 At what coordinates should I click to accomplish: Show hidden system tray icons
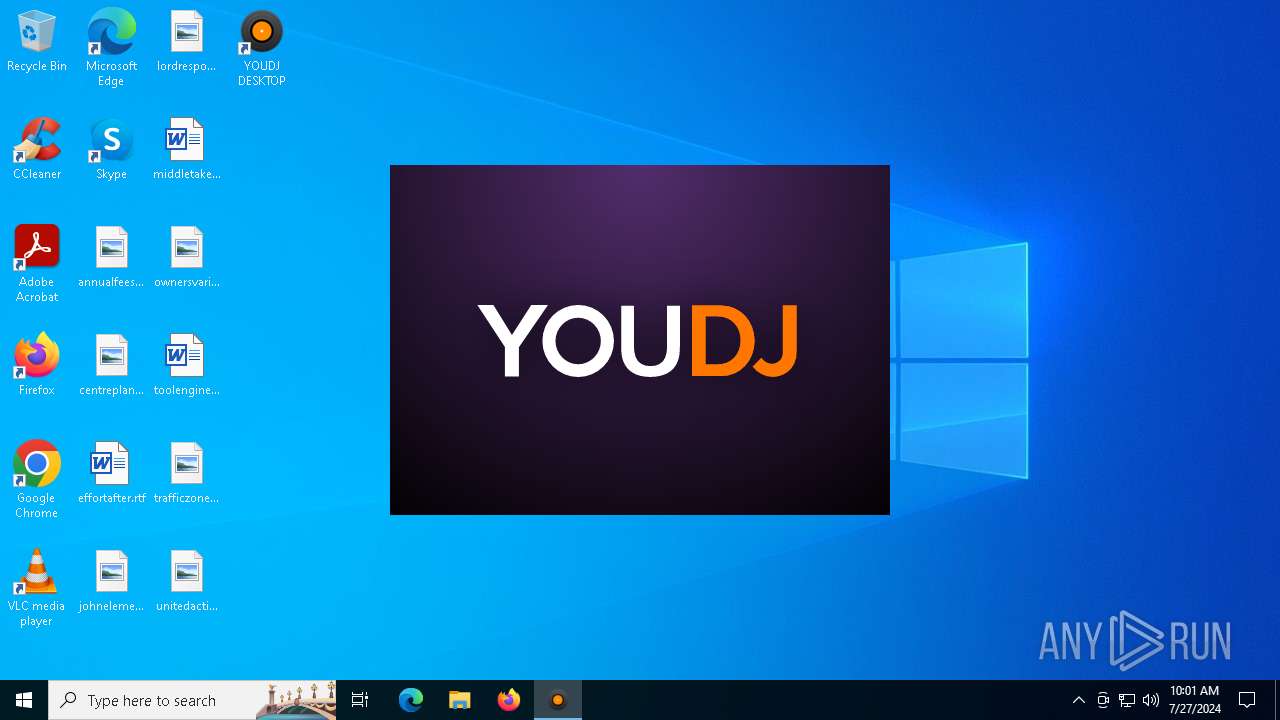(1079, 700)
